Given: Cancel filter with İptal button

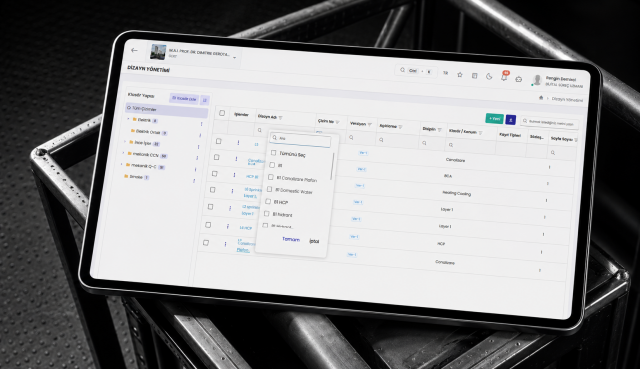Looking at the screenshot, I should [314, 241].
